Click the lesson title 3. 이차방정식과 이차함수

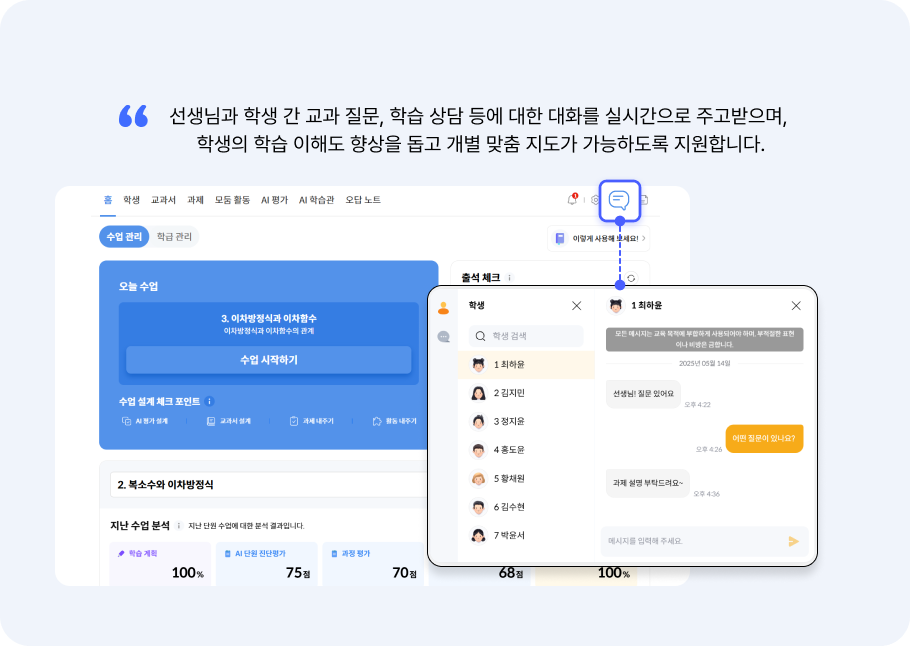[269, 319]
